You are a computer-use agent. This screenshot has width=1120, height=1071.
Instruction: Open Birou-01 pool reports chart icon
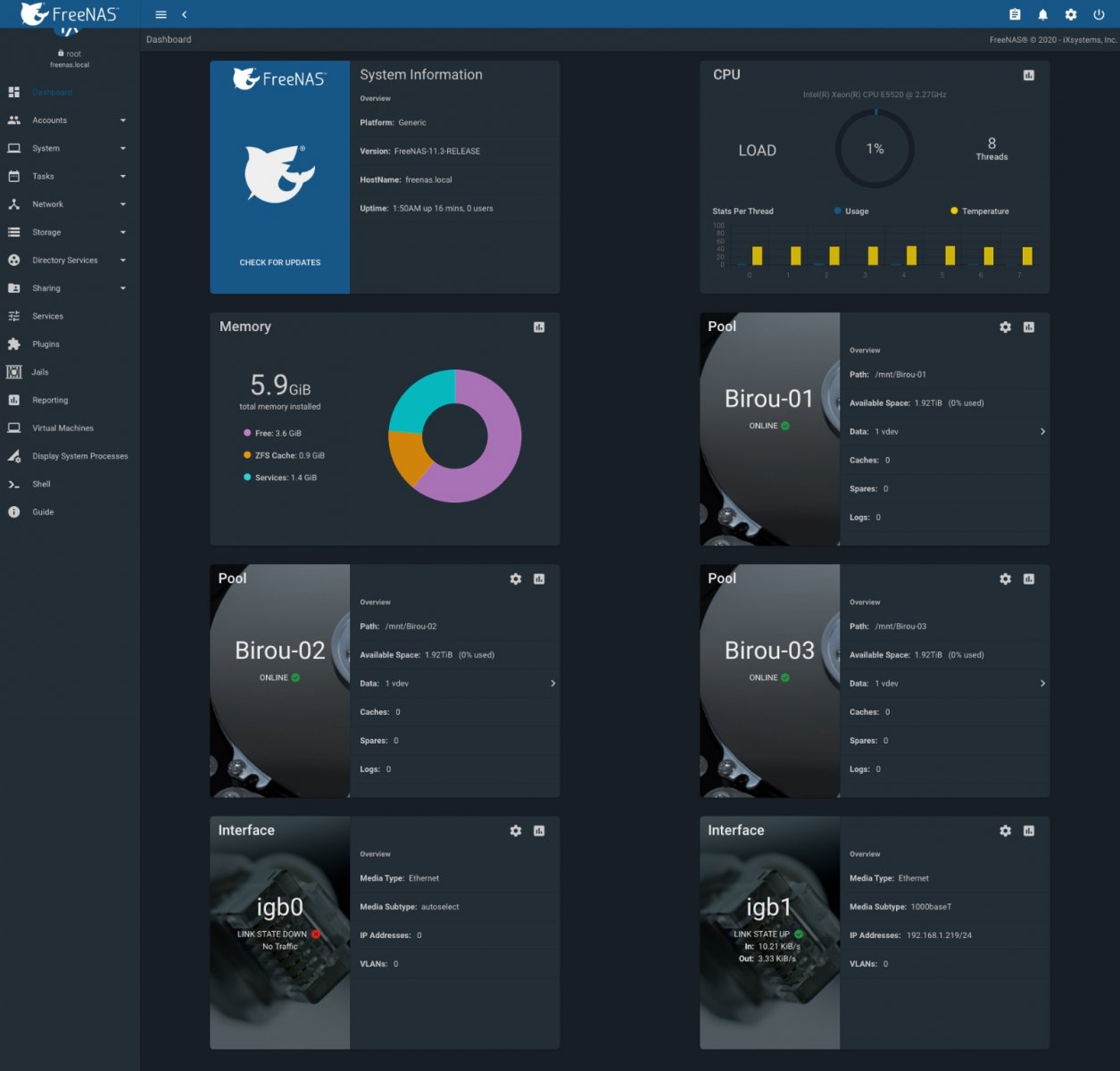click(x=1028, y=328)
